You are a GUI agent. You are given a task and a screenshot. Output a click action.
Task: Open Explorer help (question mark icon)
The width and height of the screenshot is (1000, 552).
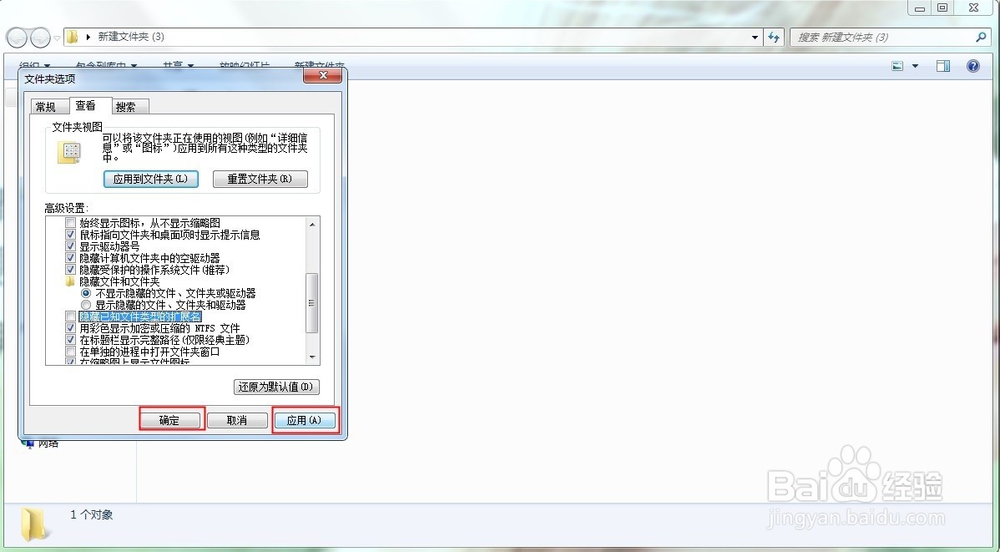973,66
